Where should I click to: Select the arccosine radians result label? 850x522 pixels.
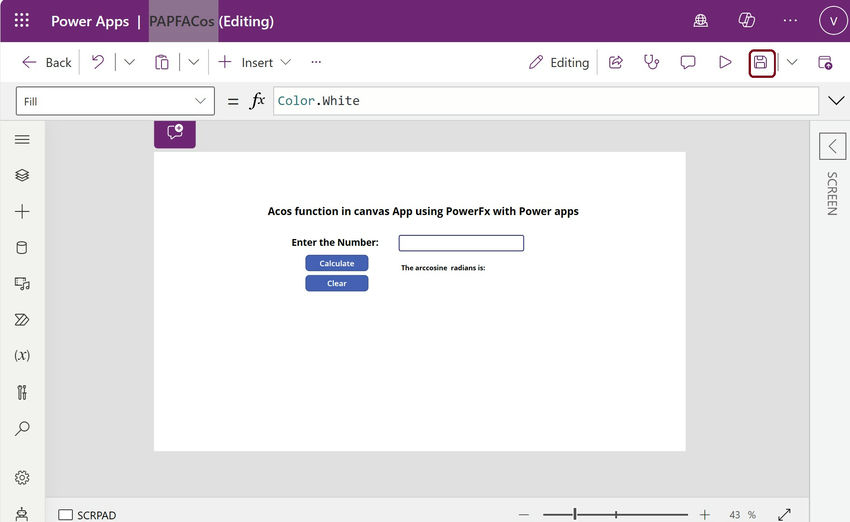pos(443,268)
